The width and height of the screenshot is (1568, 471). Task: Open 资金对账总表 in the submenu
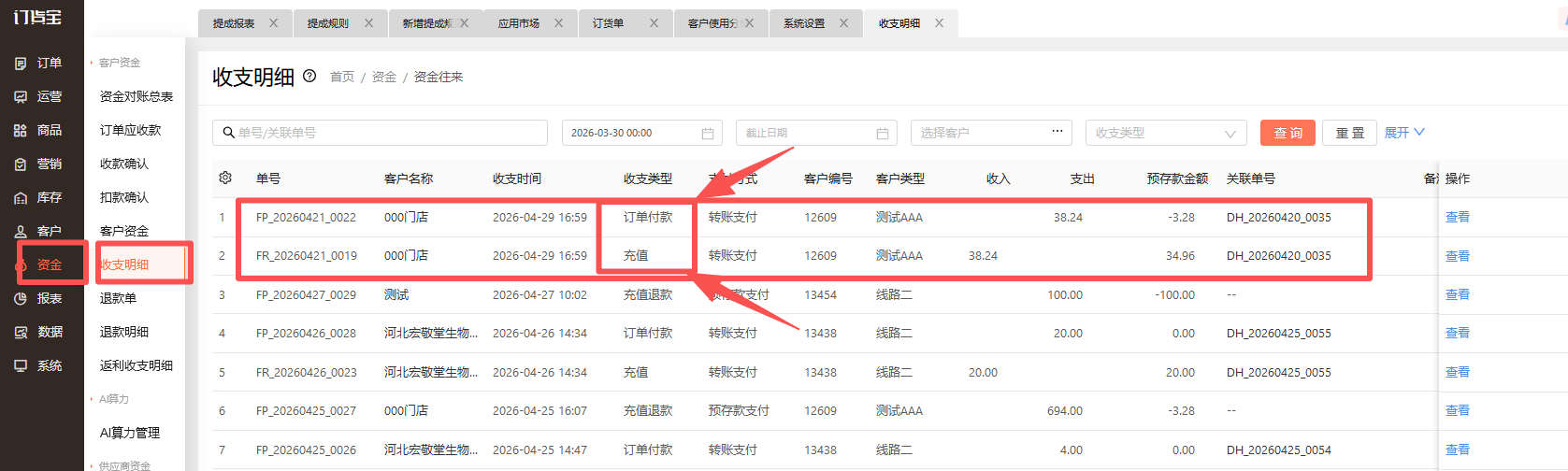pos(137,96)
